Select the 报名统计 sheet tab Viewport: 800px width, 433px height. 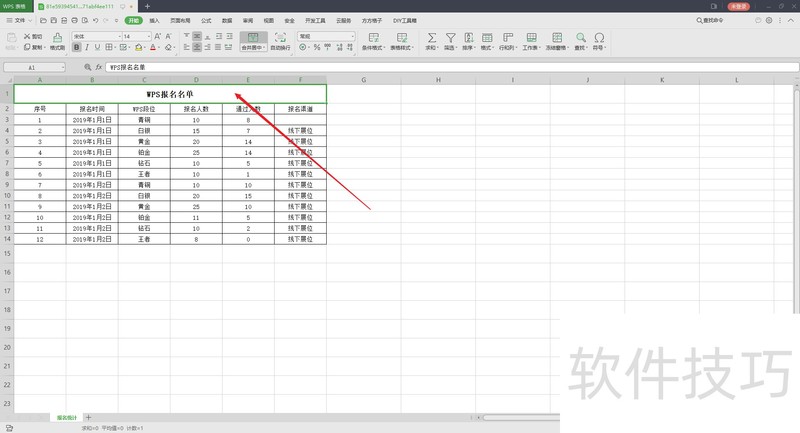click(66, 418)
